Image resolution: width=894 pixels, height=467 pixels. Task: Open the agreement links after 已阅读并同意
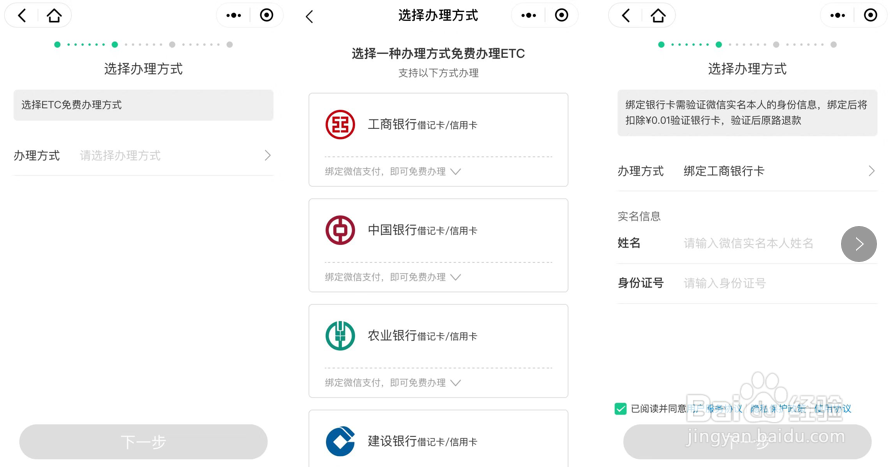click(770, 409)
